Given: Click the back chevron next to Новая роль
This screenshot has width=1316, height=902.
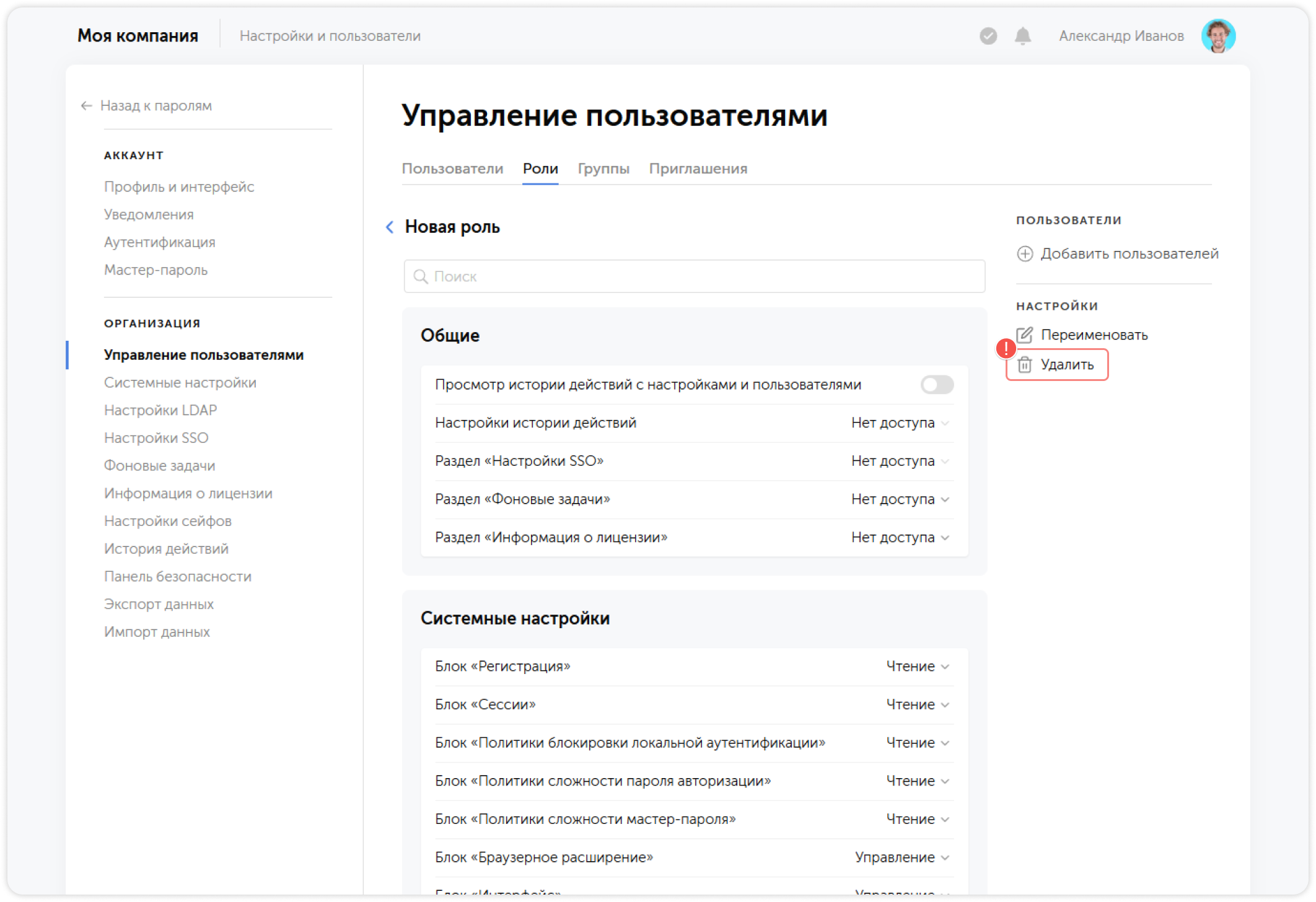Looking at the screenshot, I should [x=389, y=227].
